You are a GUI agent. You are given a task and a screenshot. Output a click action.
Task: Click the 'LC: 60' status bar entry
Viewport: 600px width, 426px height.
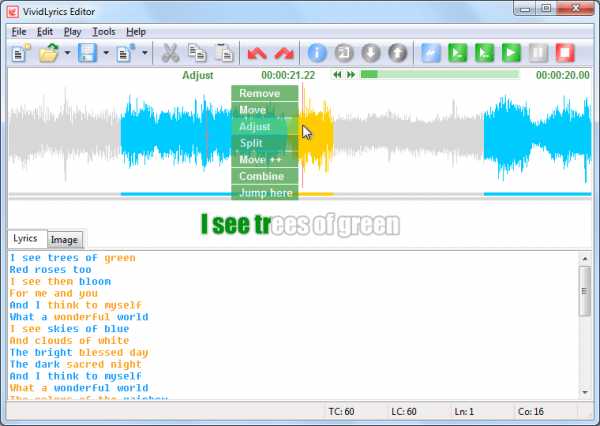click(404, 412)
